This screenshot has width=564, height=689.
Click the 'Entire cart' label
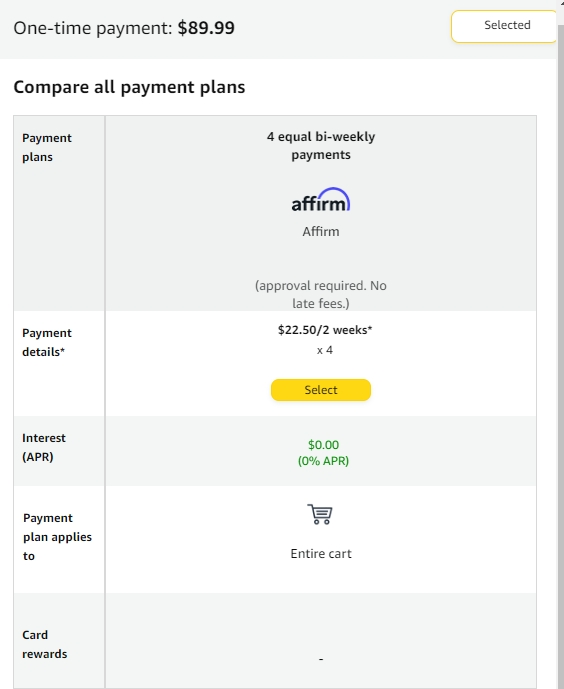[321, 554]
